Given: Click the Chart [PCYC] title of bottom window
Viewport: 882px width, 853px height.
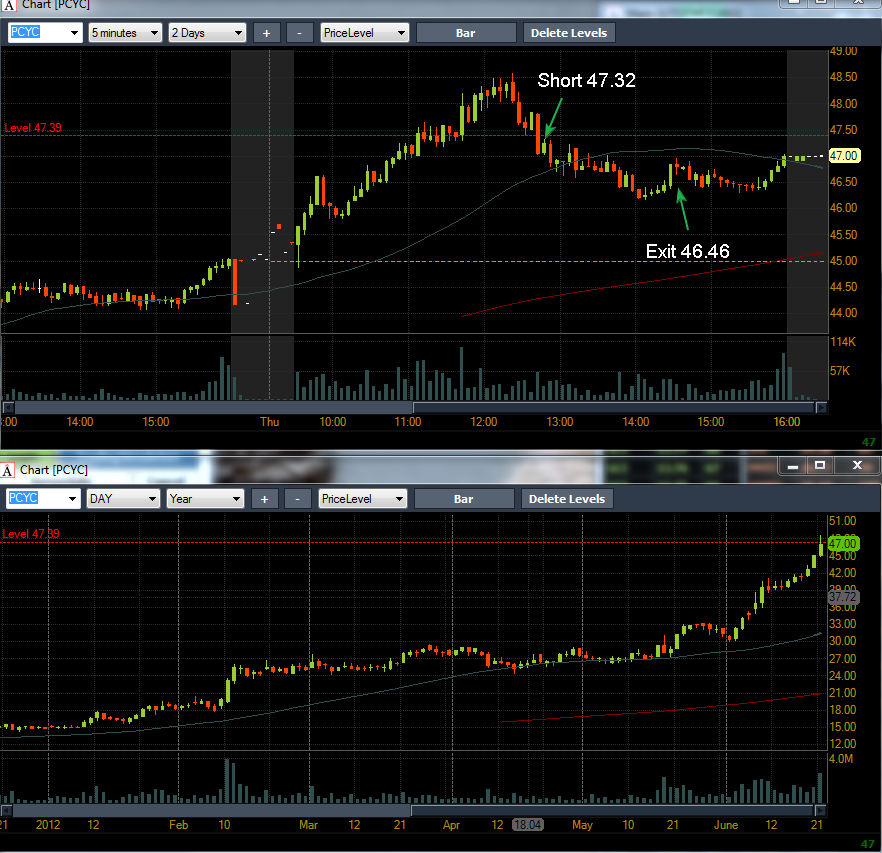Looking at the screenshot, I should (x=54, y=470).
